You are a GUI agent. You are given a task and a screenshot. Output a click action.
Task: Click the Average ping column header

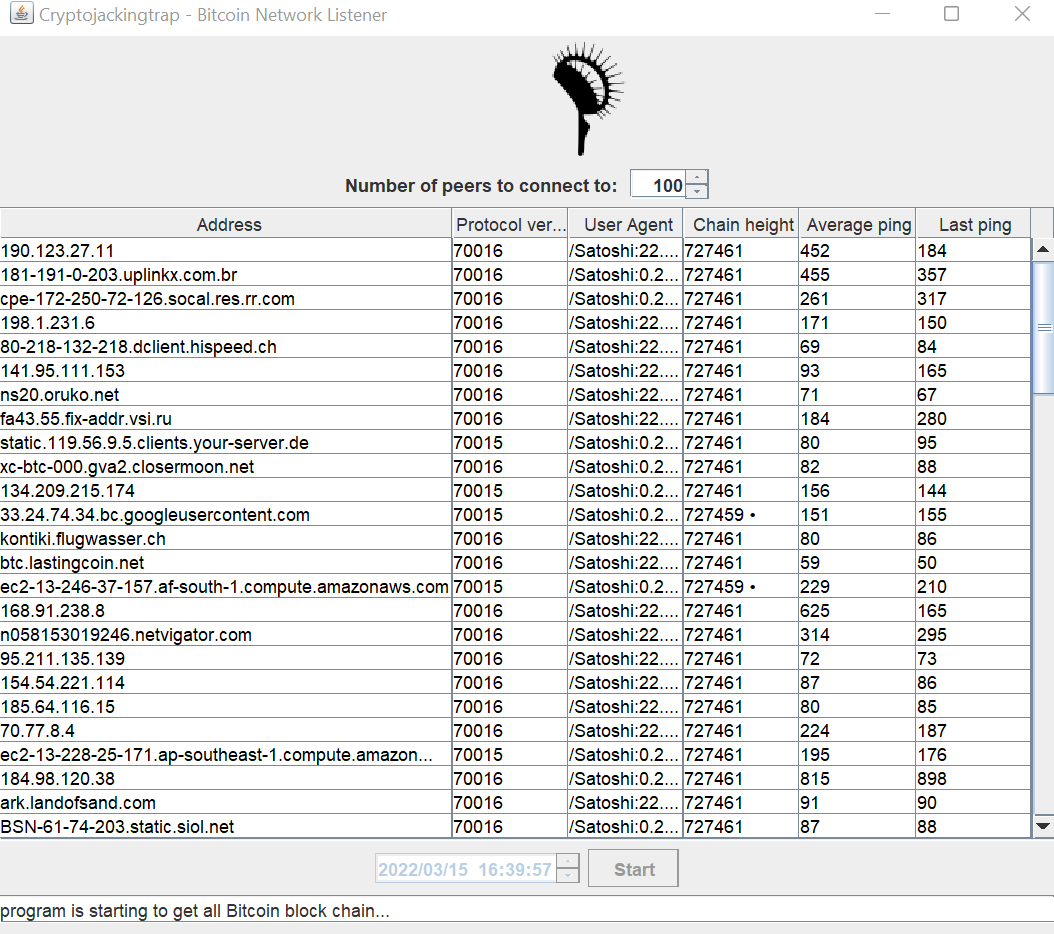[x=857, y=224]
